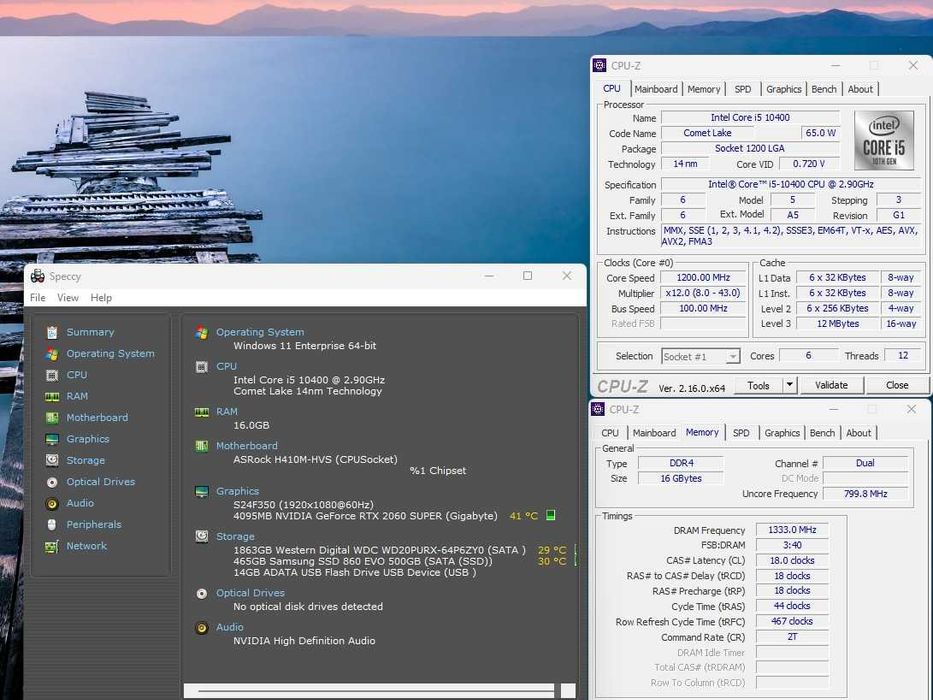The width and height of the screenshot is (933, 700).
Task: Click the Network icon in Speccy sidebar
Action: pos(52,546)
